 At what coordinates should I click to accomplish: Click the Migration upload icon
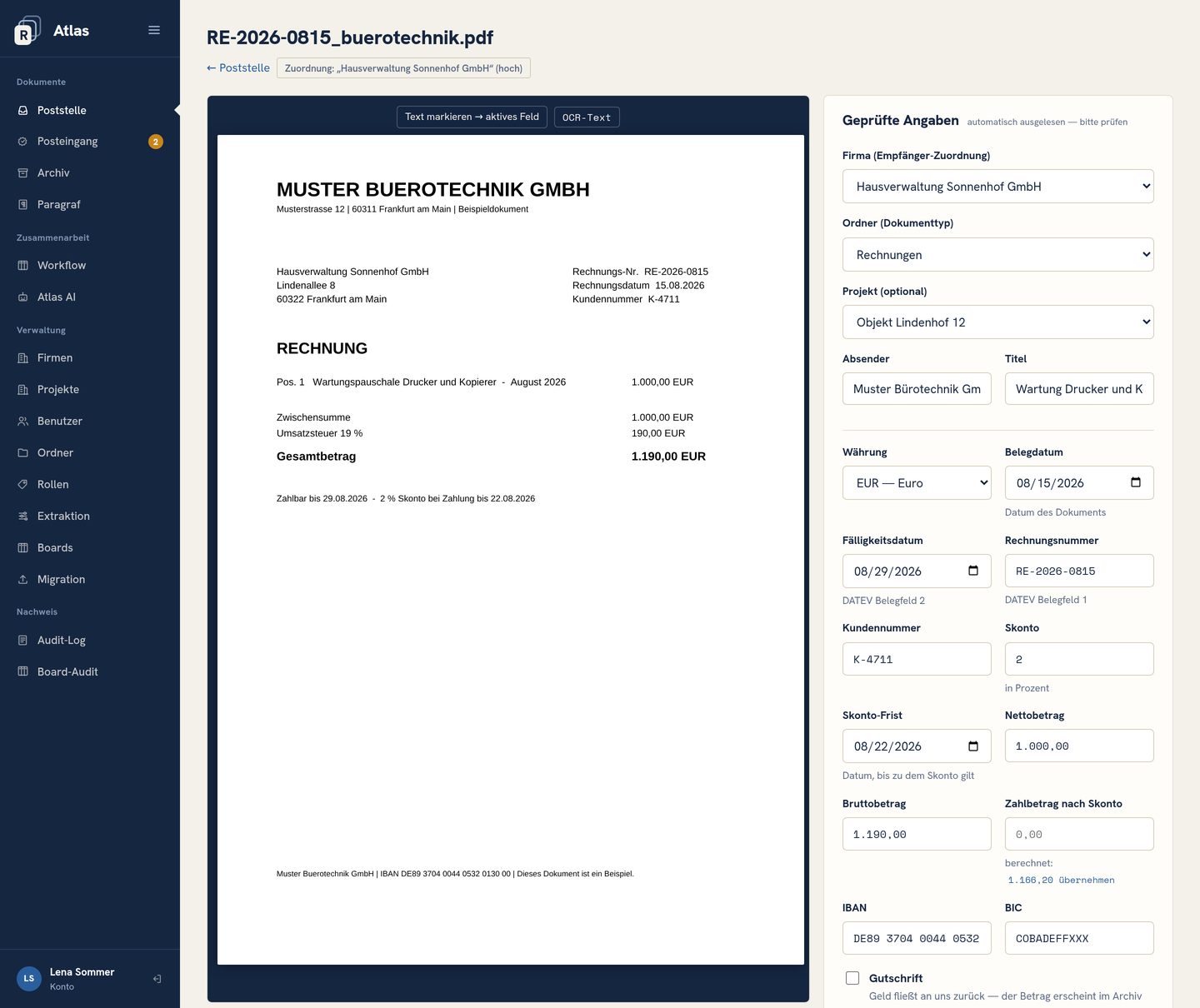pos(22,580)
